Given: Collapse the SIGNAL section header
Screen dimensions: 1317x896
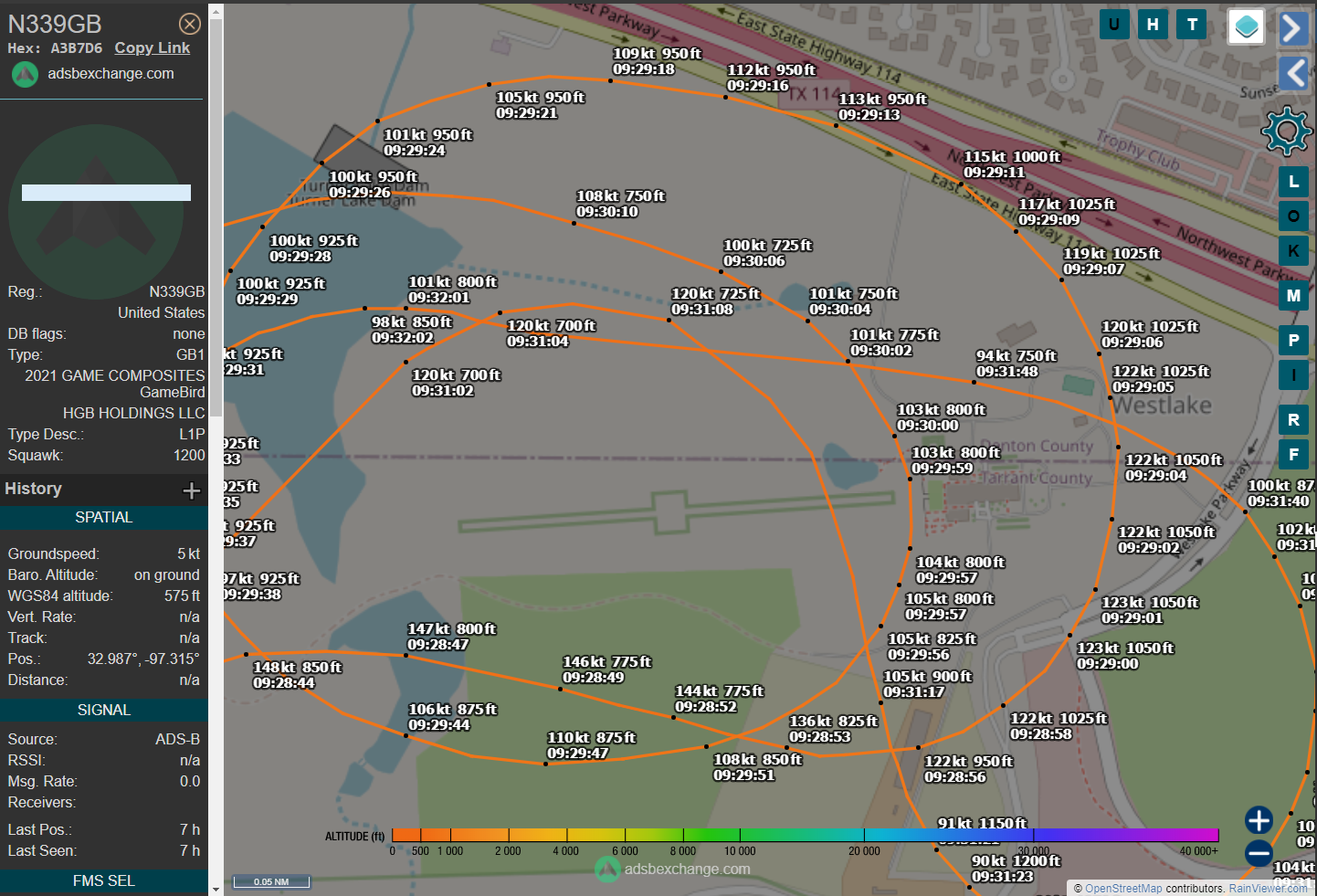Looking at the screenshot, I should point(104,711).
